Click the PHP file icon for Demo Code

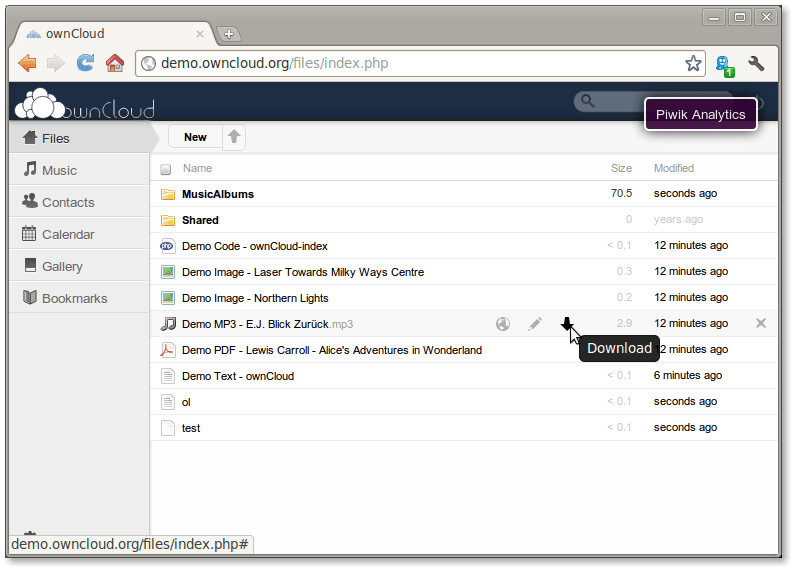pyautogui.click(x=167, y=246)
